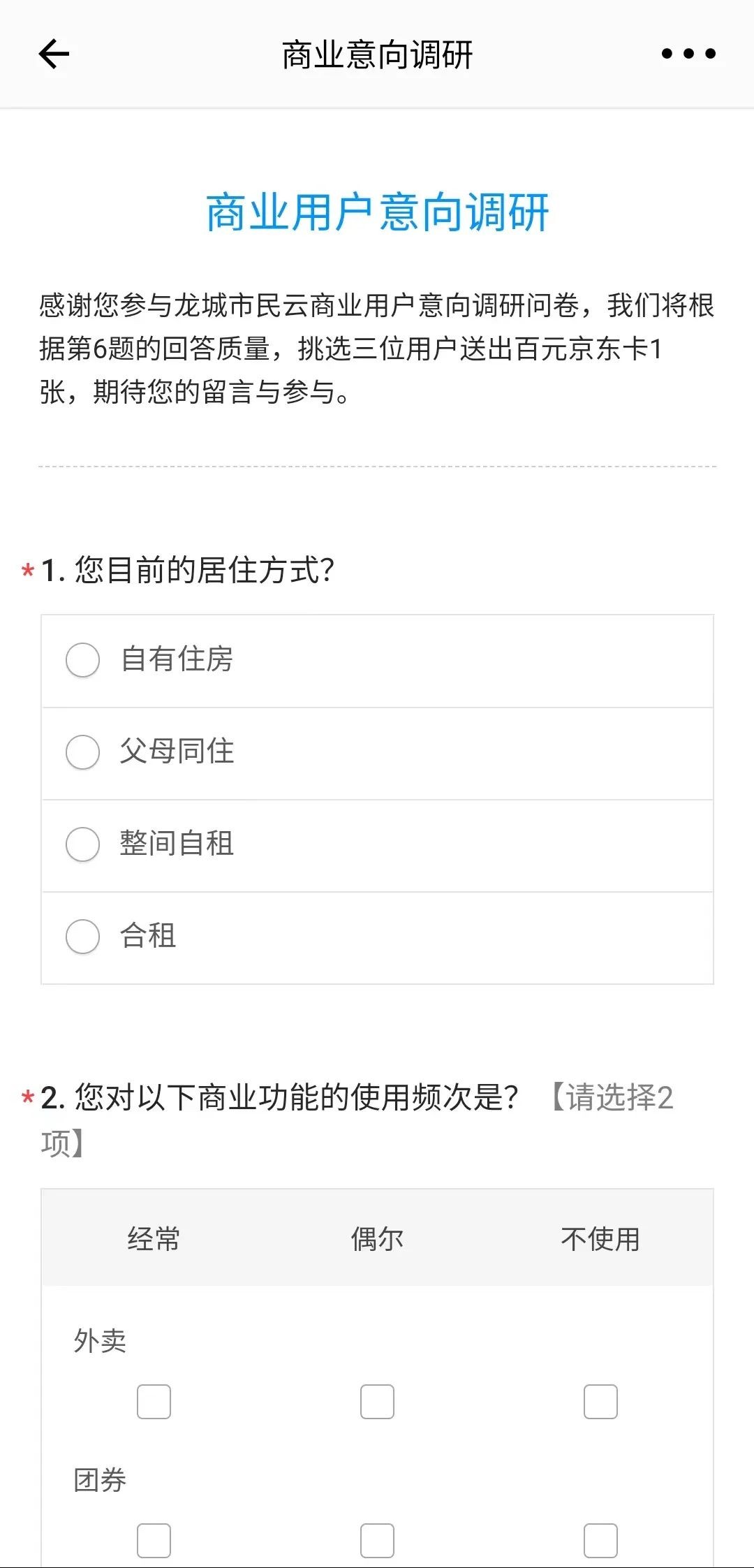Tap the 团券 row label
This screenshot has height=1568, width=754.
(100, 1480)
